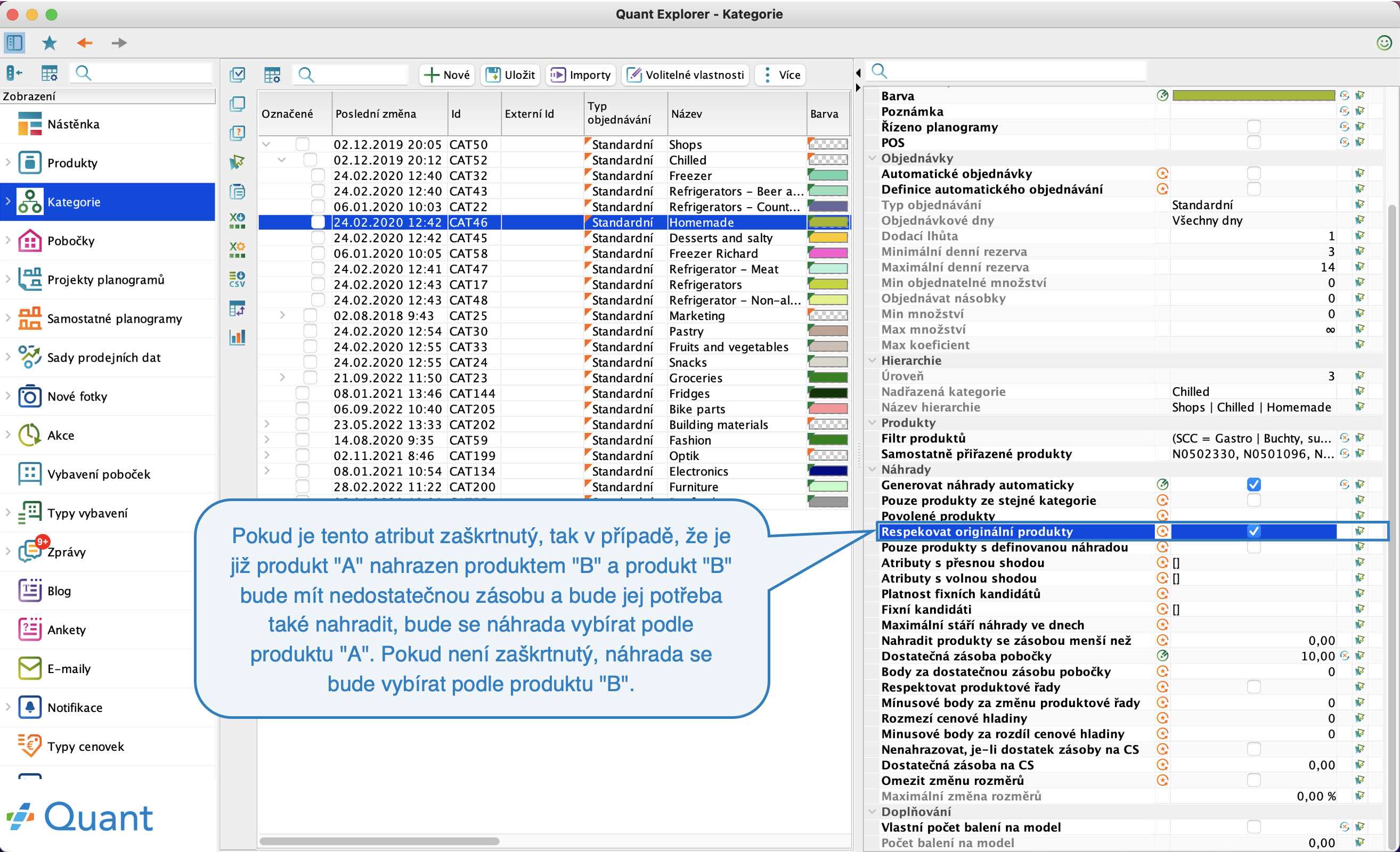Toggle the sidebar panel icon

[14, 43]
